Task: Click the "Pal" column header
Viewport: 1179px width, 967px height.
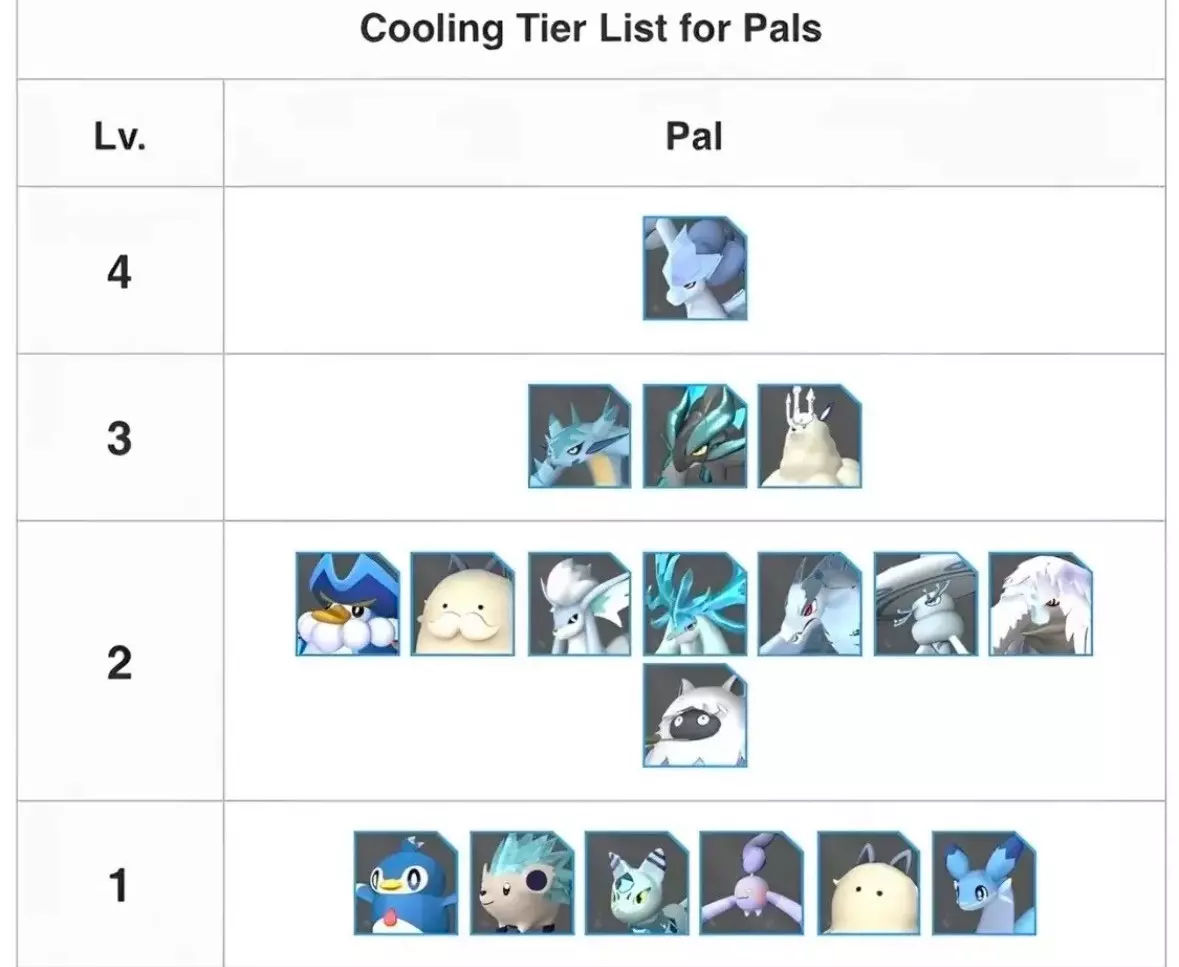Action: point(694,135)
